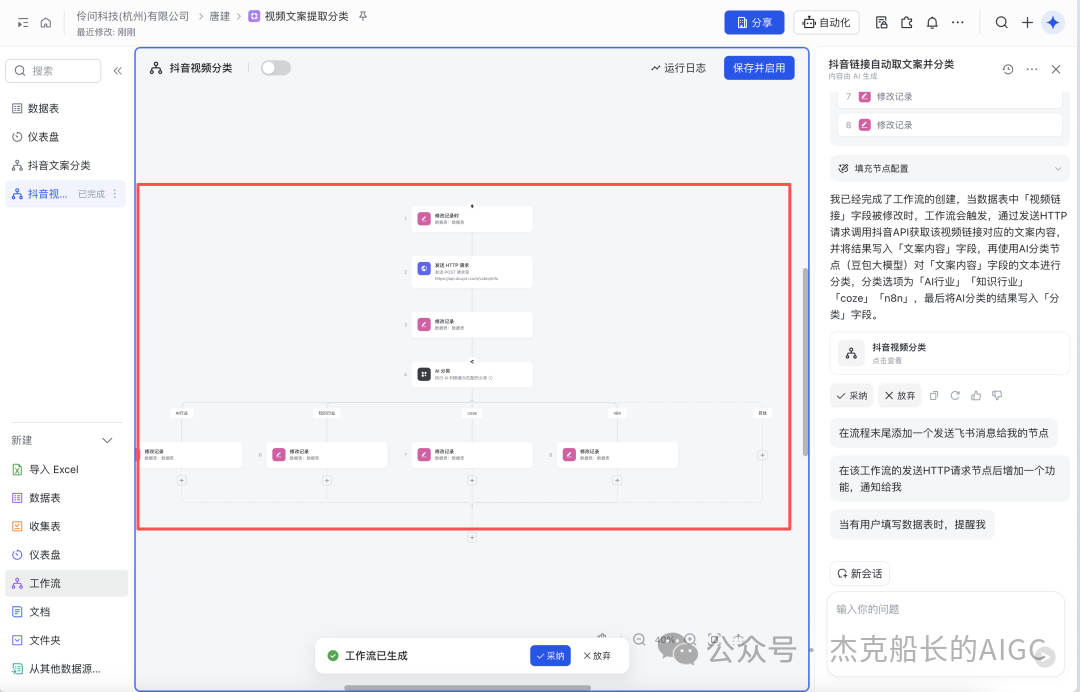Viewport: 1080px width, 692px height.
Task: Collapse the 新建 section chevron
Action: (x=107, y=441)
